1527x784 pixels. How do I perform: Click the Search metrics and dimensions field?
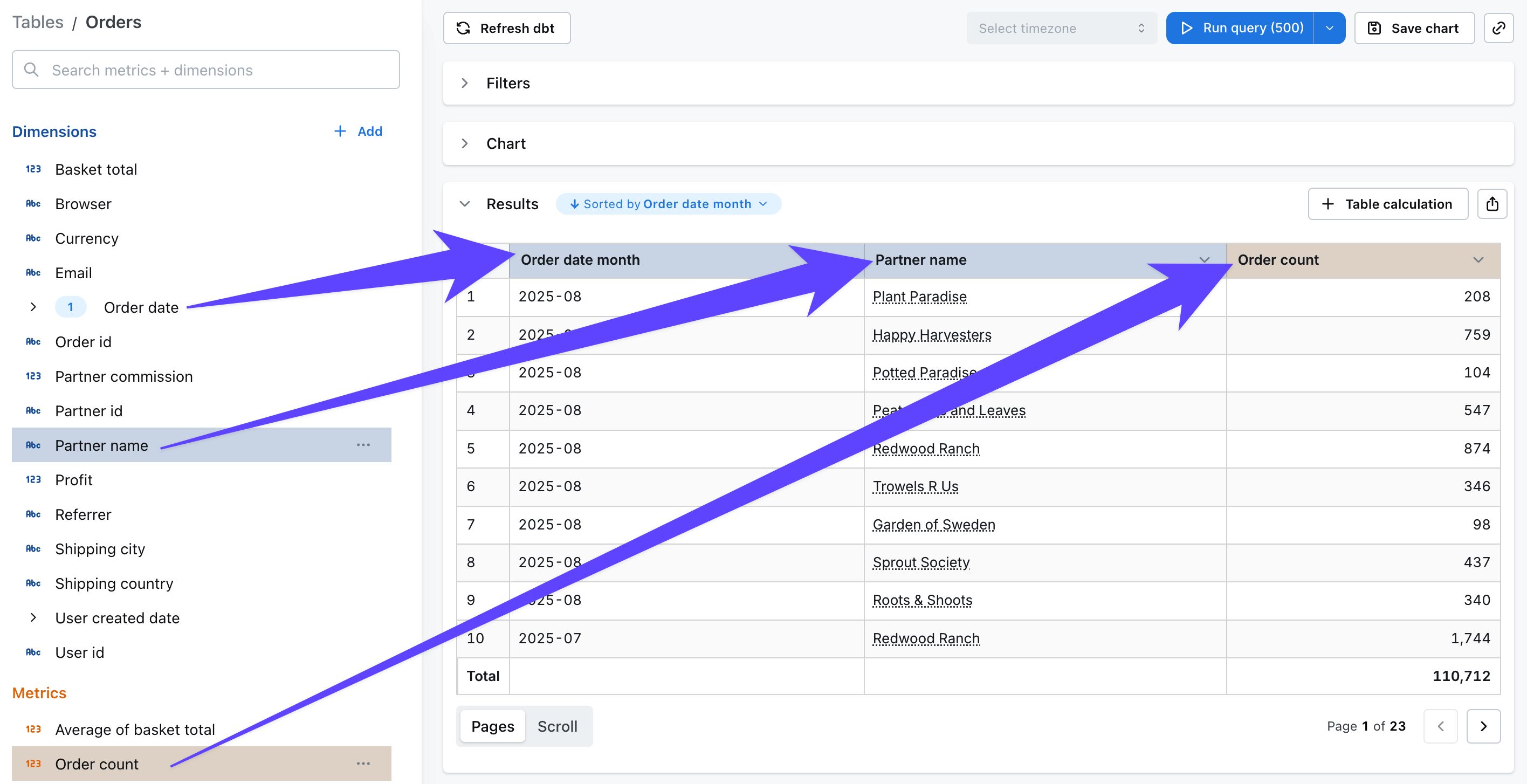coord(205,70)
